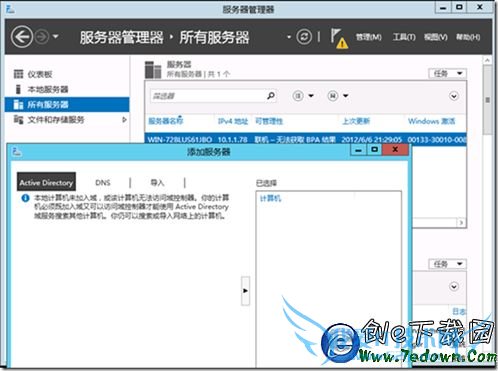Open the 任务 dropdown in the servers tile

click(x=447, y=73)
